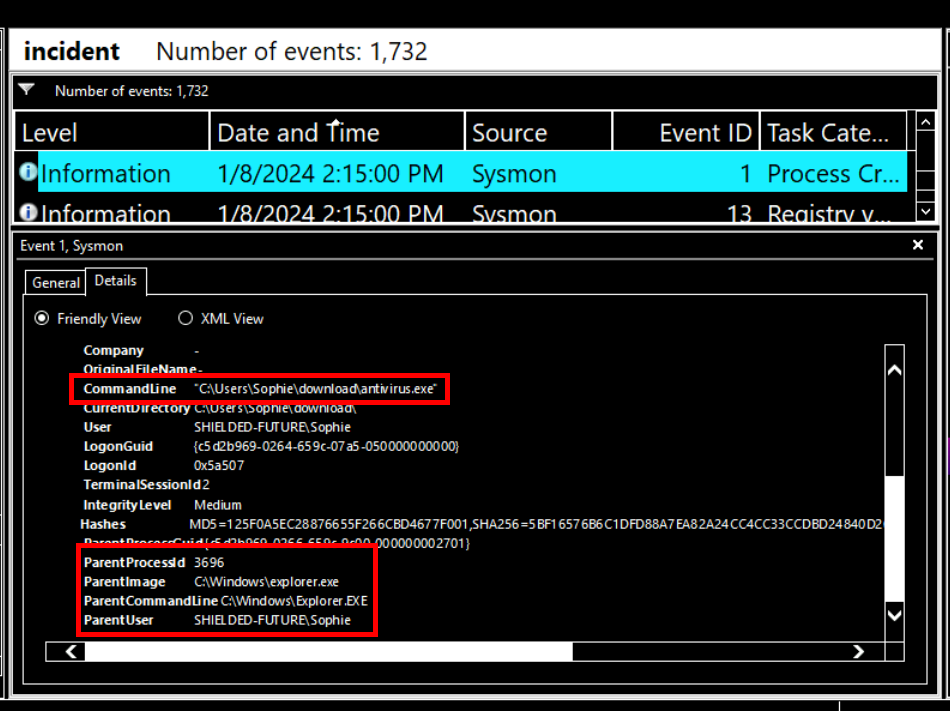Click the info icon on the Registry event row

pyautogui.click(x=27, y=213)
